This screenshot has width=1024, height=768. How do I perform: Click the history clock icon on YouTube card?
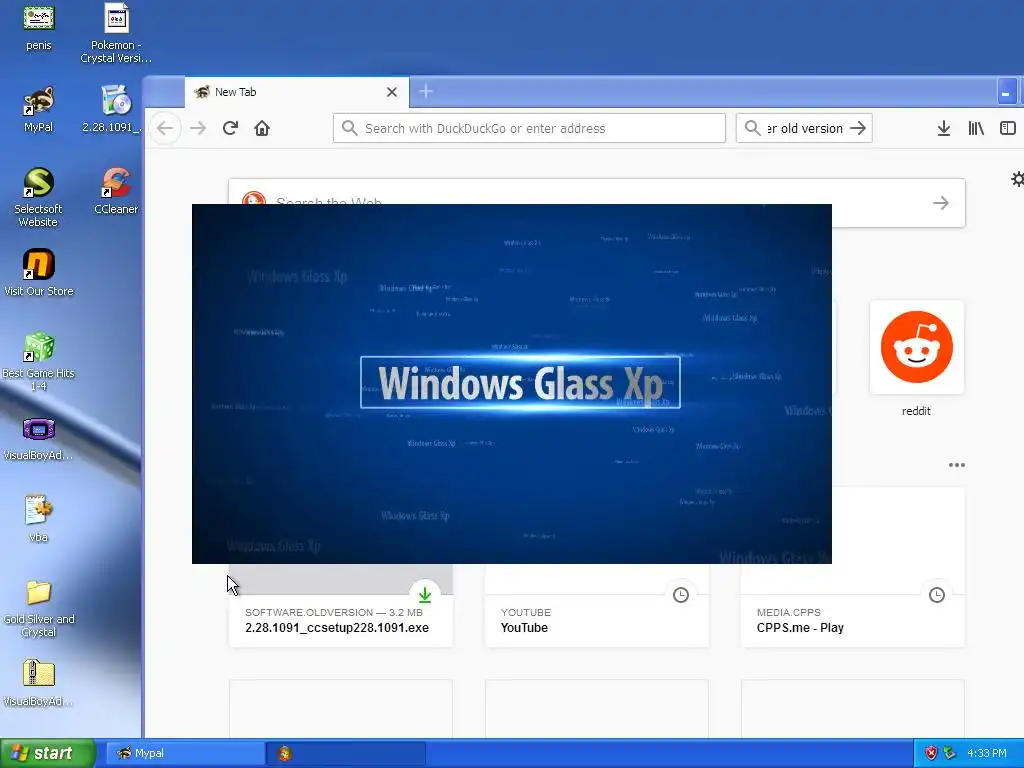click(x=680, y=594)
